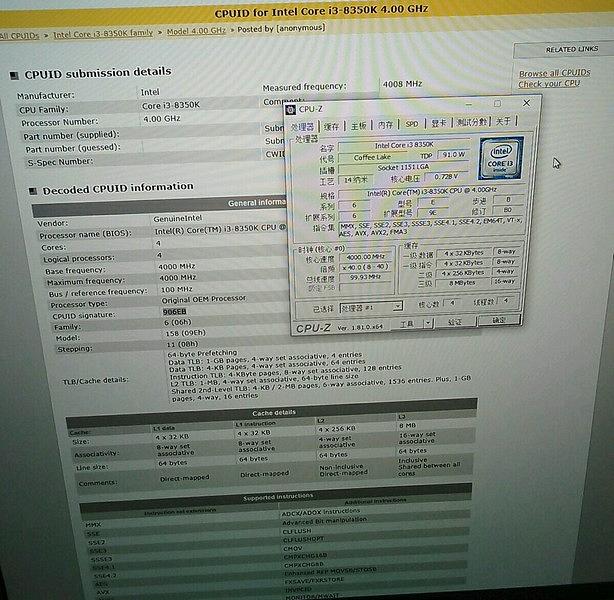The height and width of the screenshot is (600, 614).
Task: Click the Measured frequency value 4008 MHz
Action: click(x=403, y=84)
